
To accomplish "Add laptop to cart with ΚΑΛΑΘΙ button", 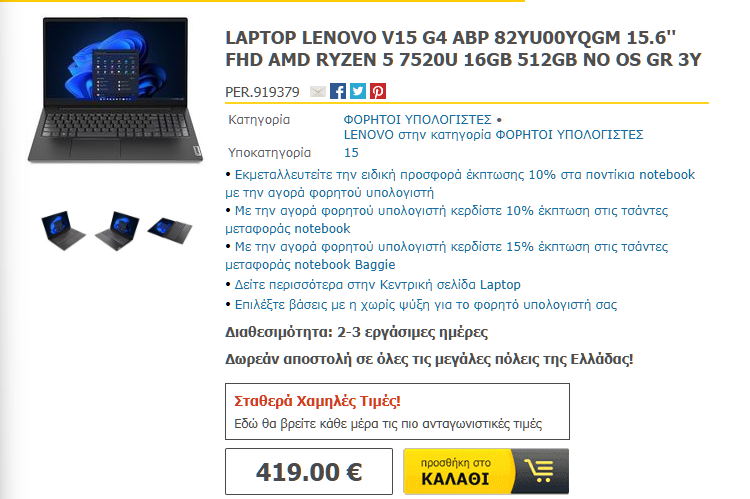I will tap(486, 471).
